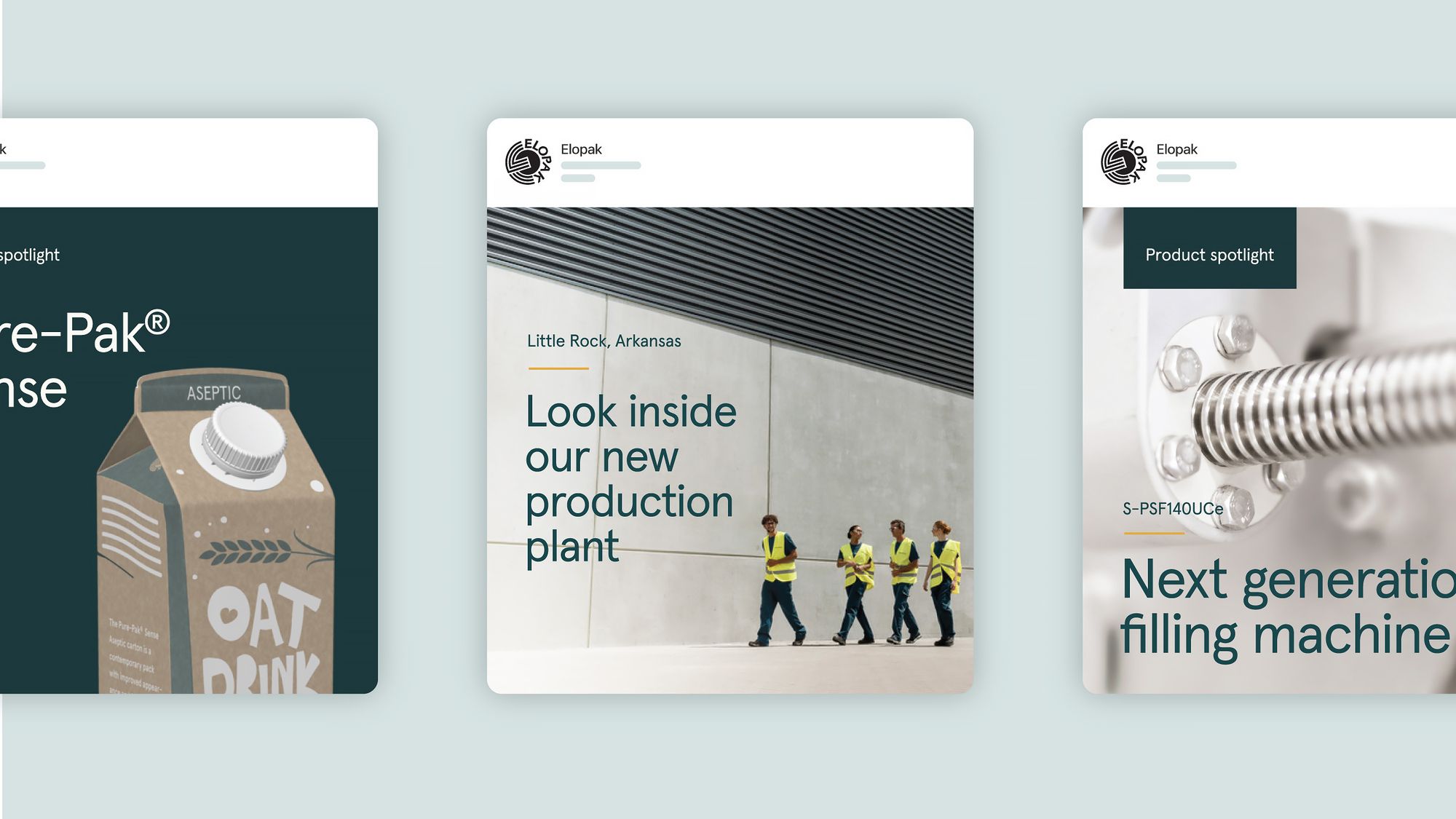Click the 'spotlight' text on the left card

click(x=29, y=255)
